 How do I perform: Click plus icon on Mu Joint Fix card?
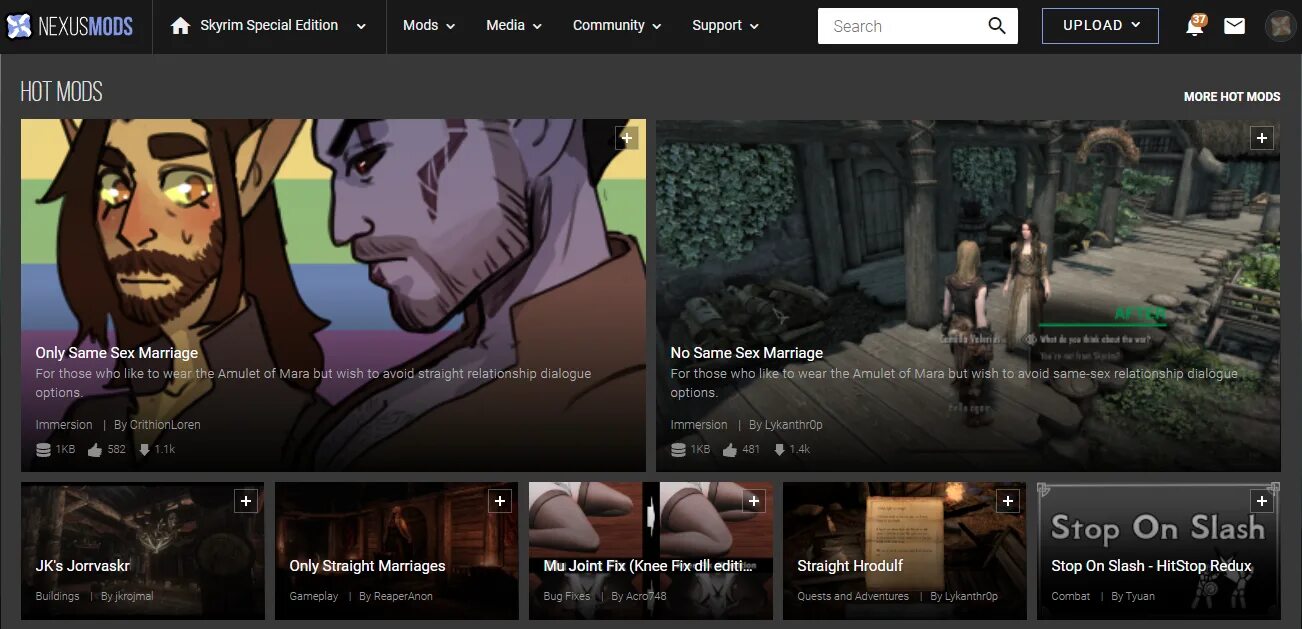[x=754, y=501]
